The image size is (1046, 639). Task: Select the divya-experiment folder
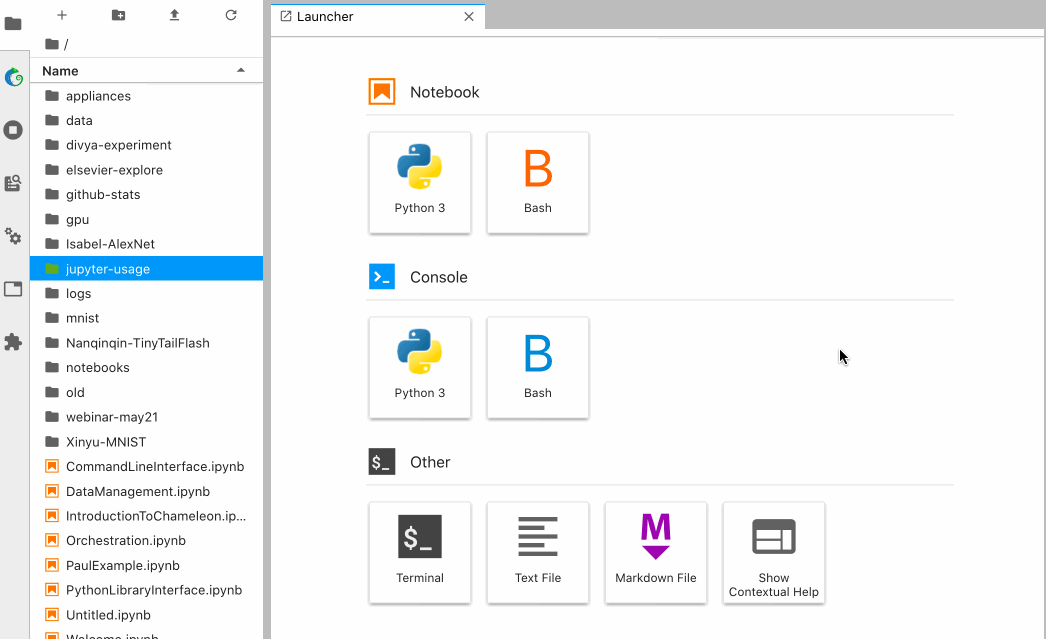[146, 145]
